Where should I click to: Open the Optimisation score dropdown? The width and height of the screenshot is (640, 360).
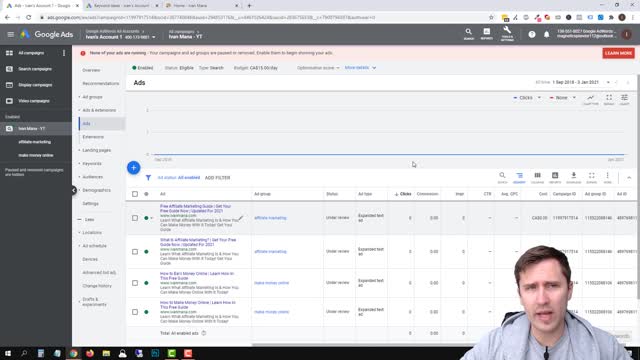click(x=318, y=68)
